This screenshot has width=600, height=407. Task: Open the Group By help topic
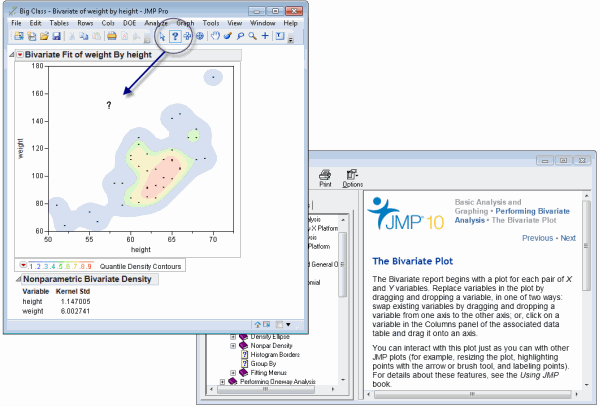pos(263,364)
